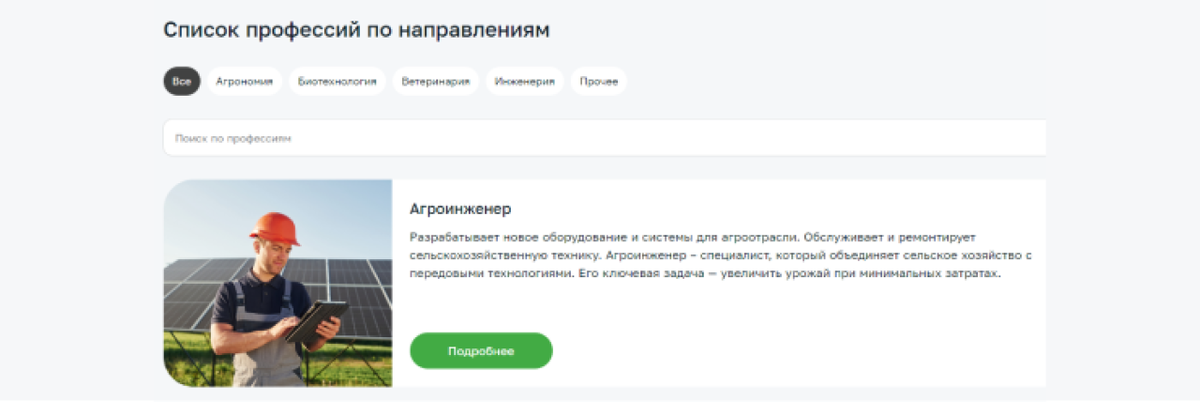Screen dimensions: 1200x402
Task: Click the green "Подробнее" button
Action: click(x=481, y=351)
